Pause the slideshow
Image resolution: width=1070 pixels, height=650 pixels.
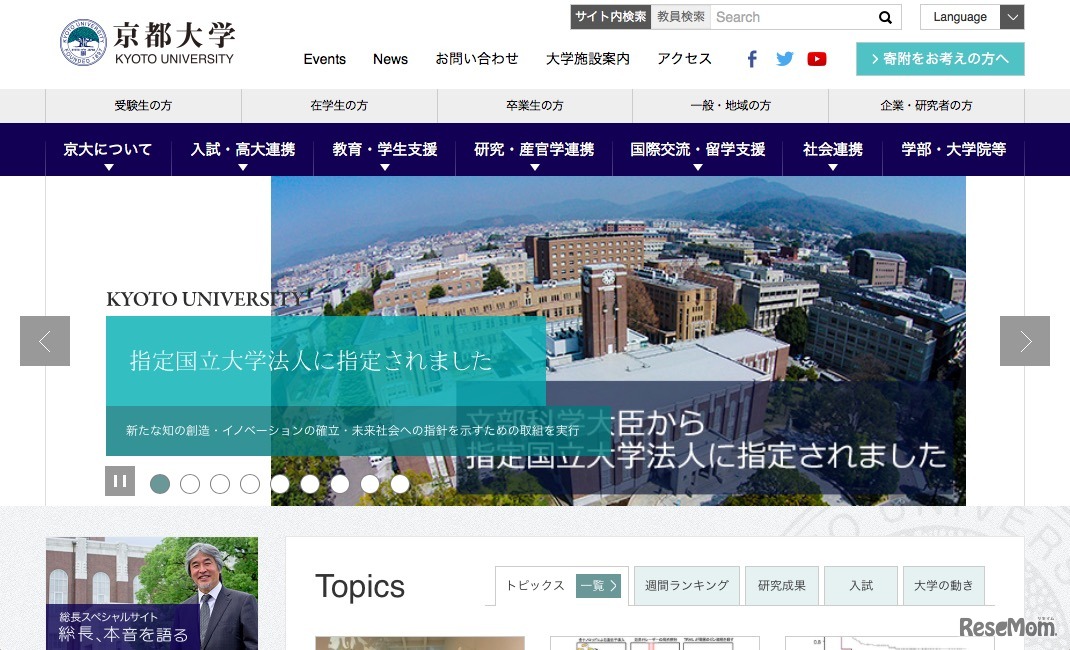[x=120, y=481]
